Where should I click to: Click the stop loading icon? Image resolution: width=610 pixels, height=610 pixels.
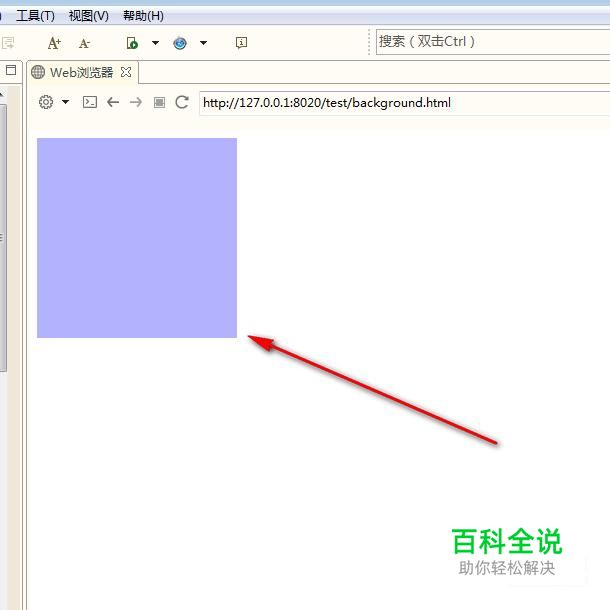(x=159, y=103)
